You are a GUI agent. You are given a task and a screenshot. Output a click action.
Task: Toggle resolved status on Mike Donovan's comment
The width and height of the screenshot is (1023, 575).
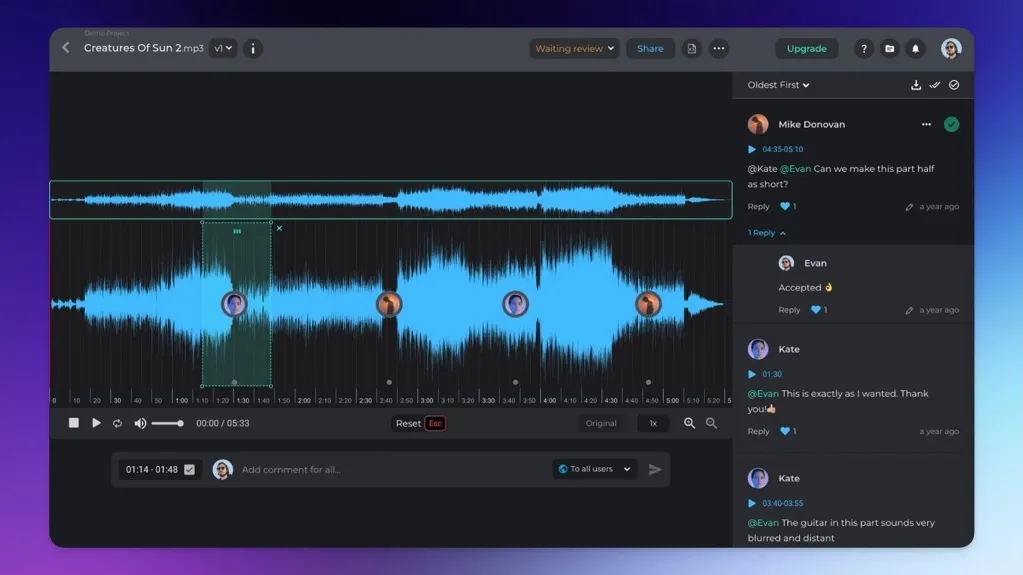[x=951, y=124]
